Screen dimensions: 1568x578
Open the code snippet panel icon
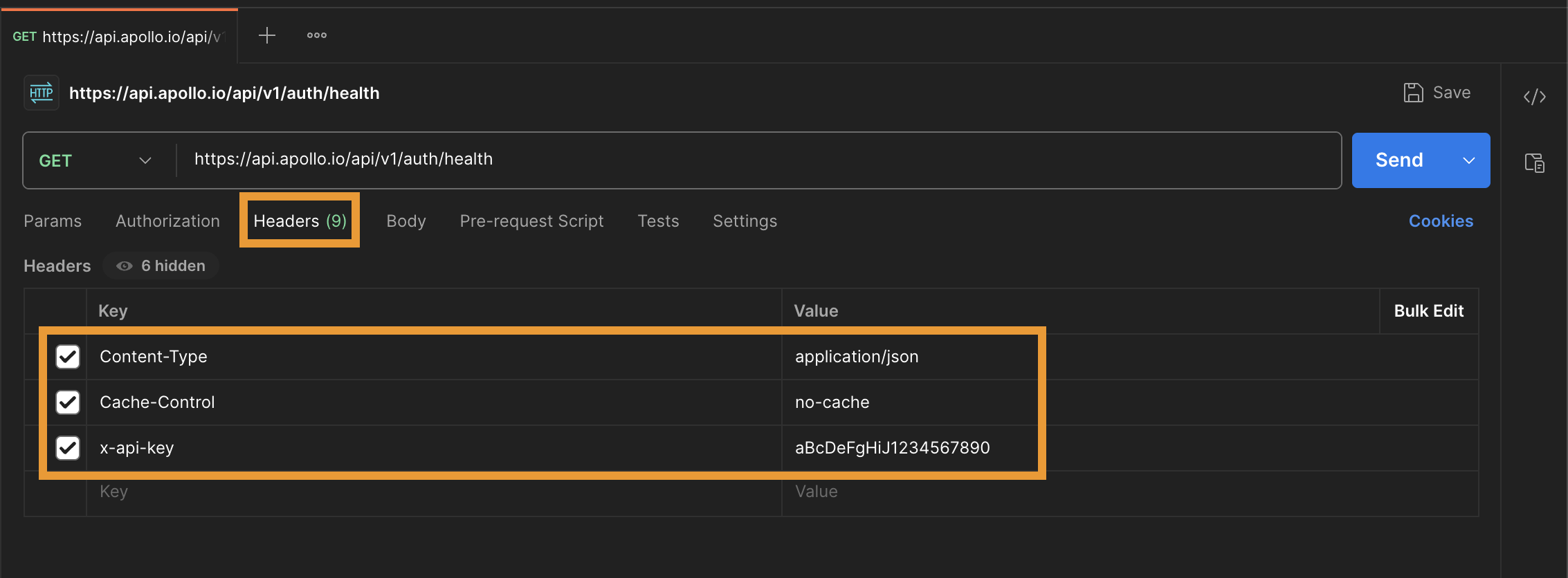[x=1534, y=96]
